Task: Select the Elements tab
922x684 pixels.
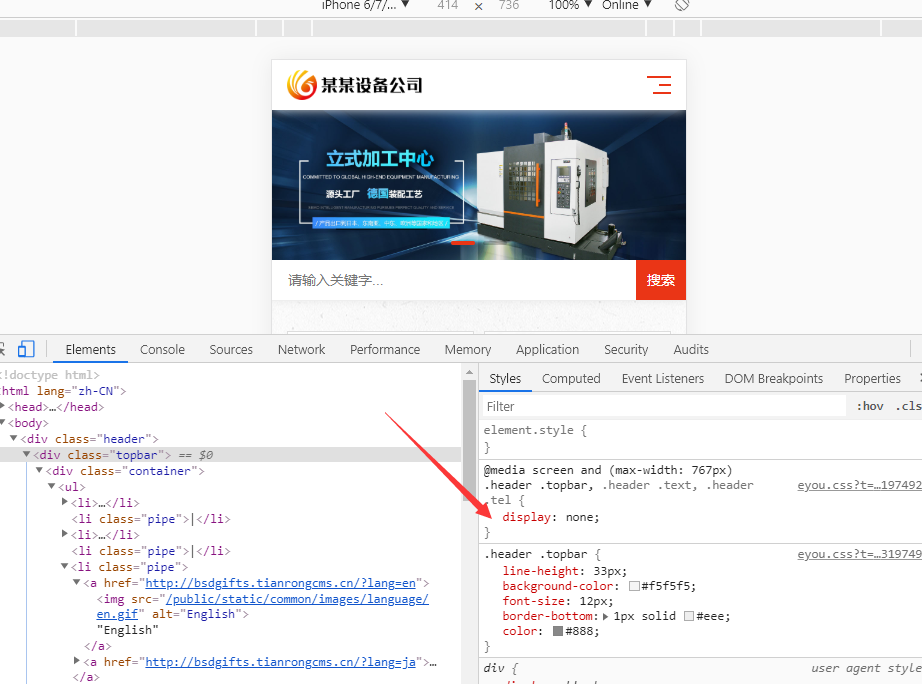Action: coord(91,349)
